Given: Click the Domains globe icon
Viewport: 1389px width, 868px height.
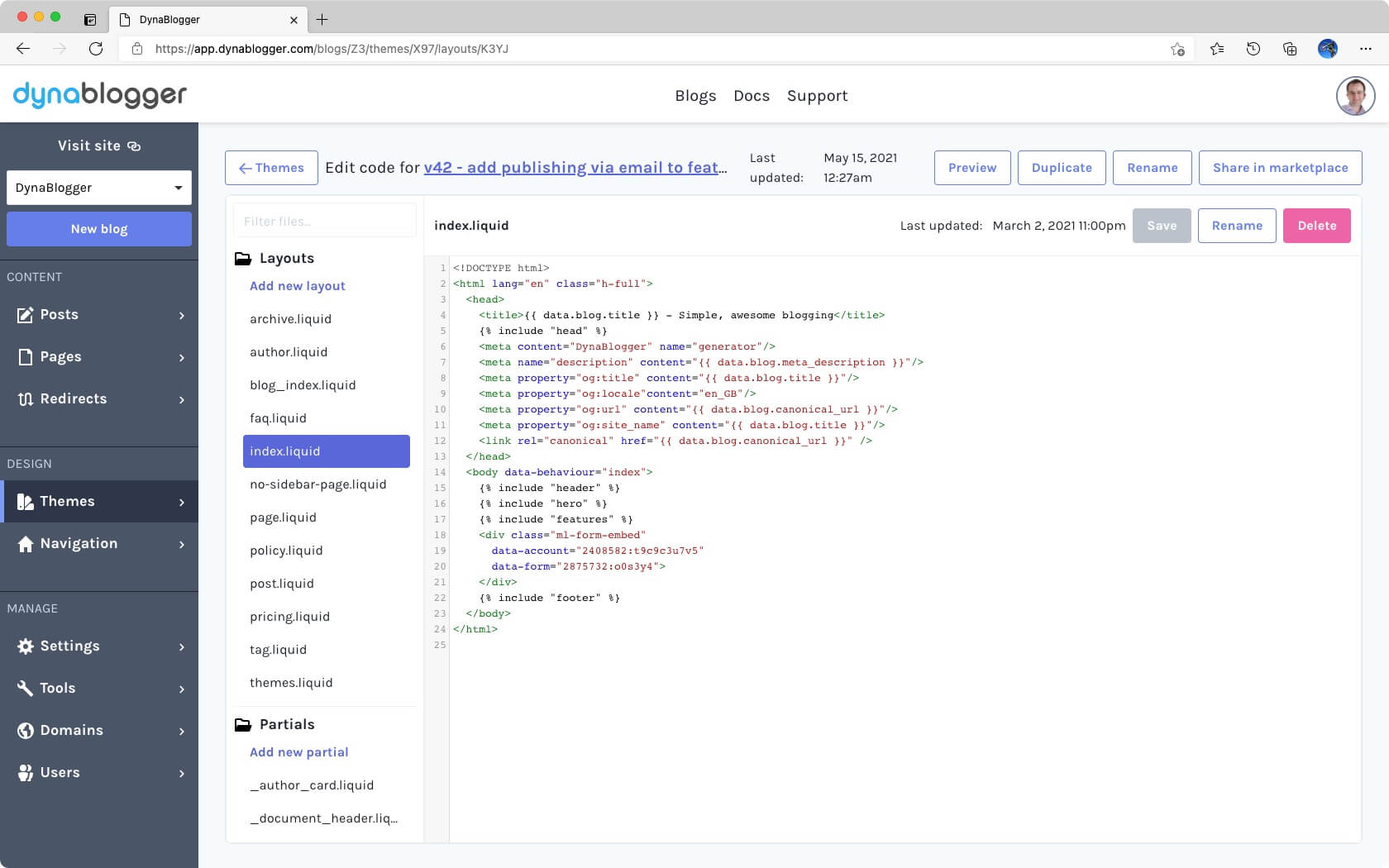Looking at the screenshot, I should click(25, 731).
